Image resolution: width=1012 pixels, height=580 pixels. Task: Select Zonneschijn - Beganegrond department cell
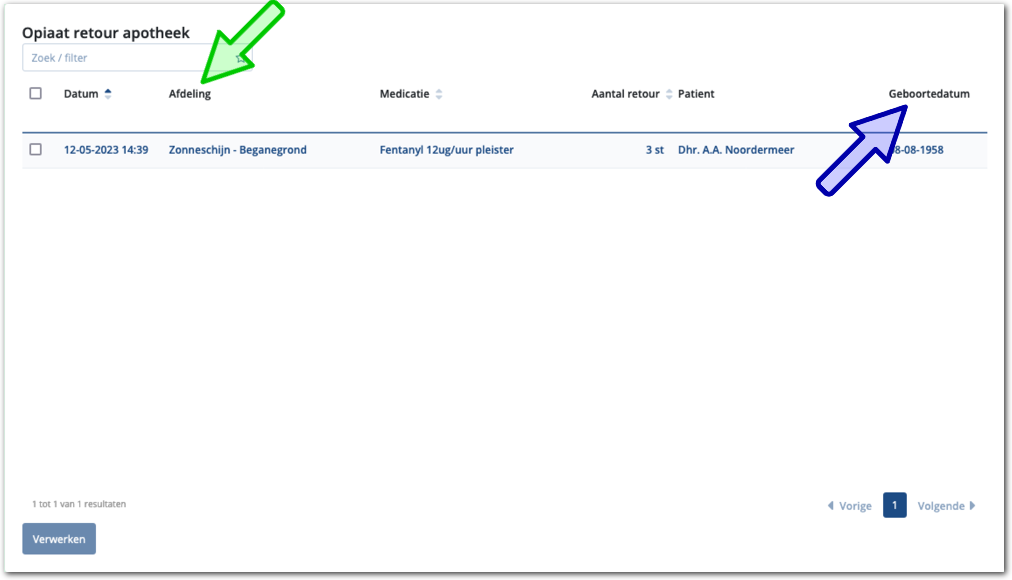point(237,150)
